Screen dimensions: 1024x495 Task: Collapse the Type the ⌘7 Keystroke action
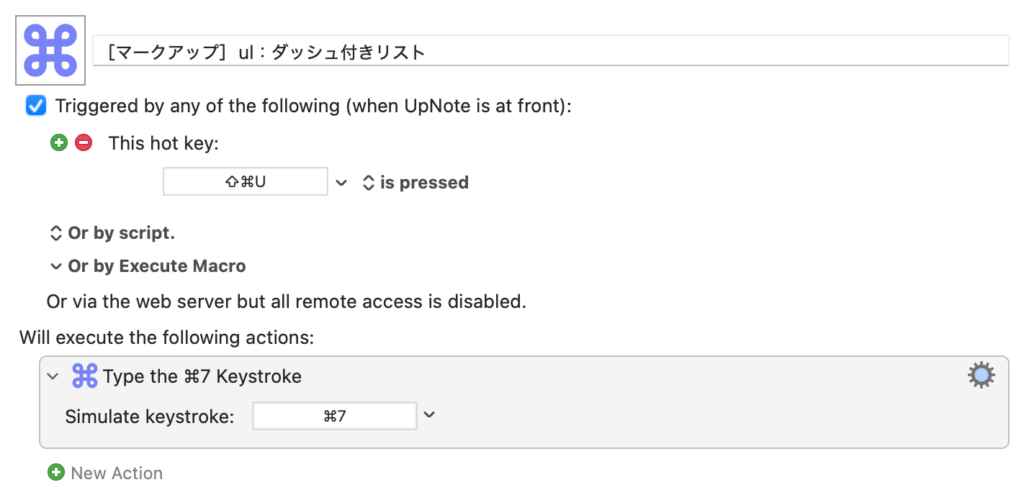click(x=54, y=377)
